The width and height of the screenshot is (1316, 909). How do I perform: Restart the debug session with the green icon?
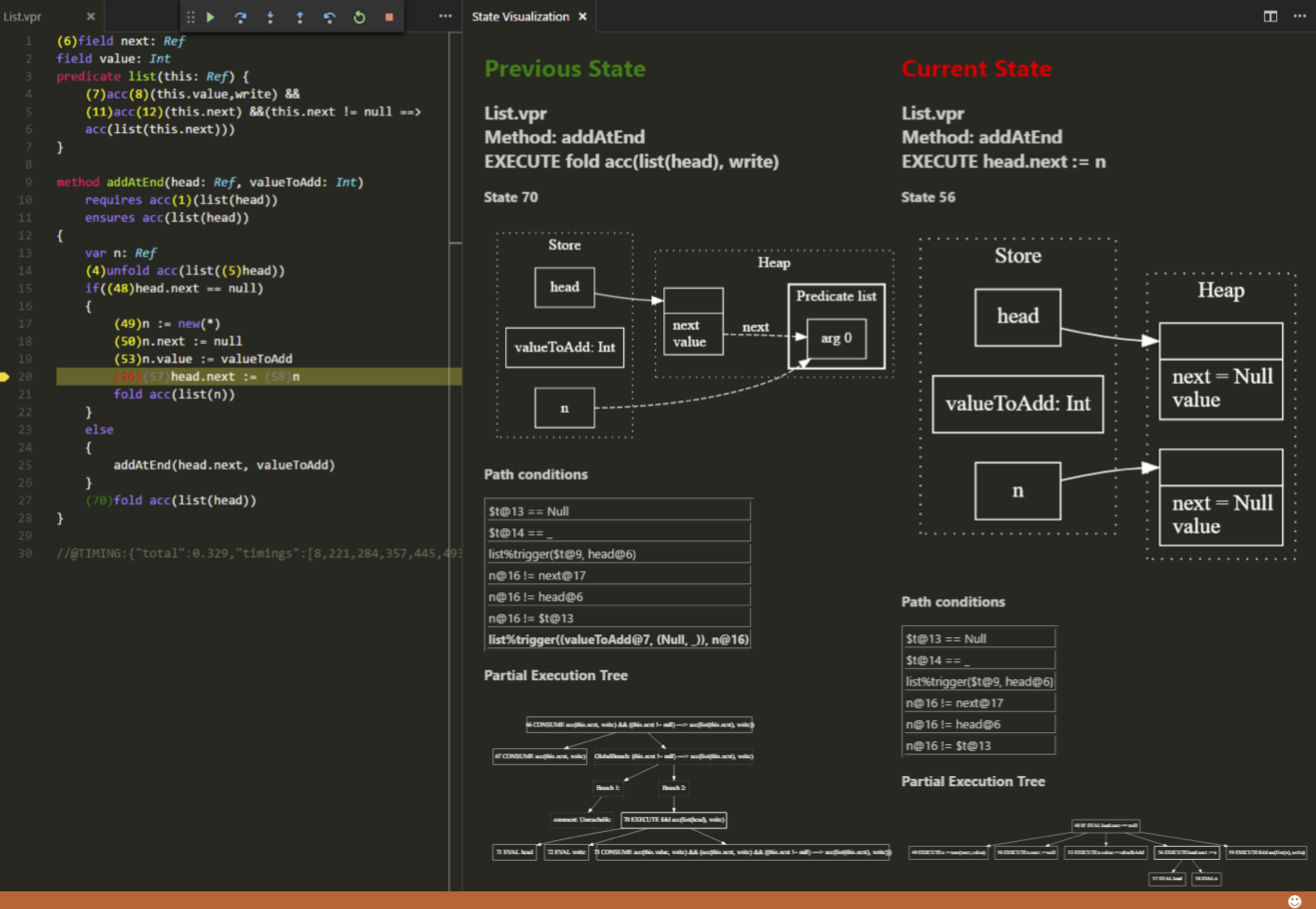[x=359, y=17]
